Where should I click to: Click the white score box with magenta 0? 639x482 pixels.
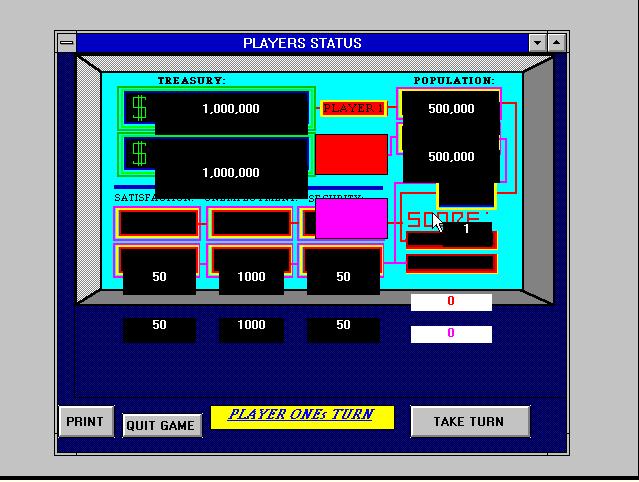451,333
